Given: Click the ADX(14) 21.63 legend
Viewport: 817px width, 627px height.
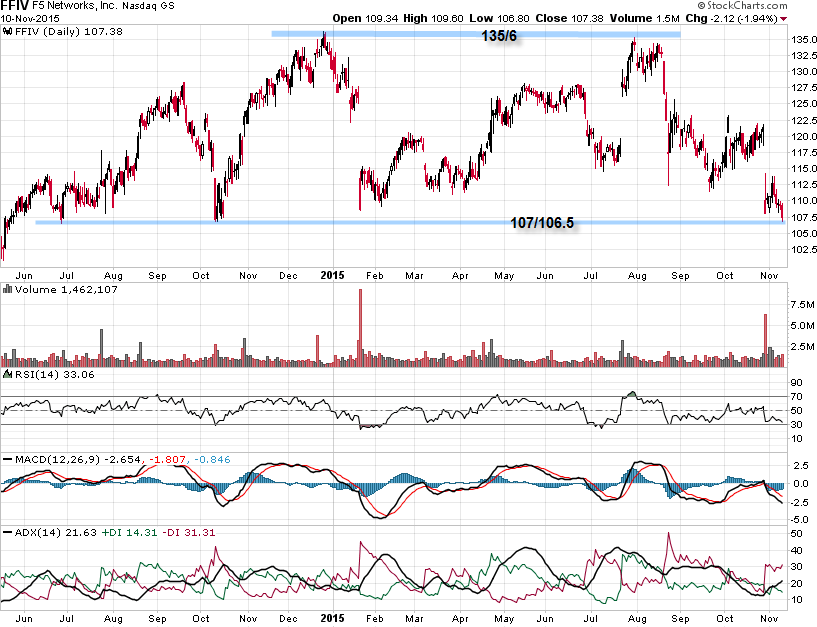Looking at the screenshot, I should [56, 532].
